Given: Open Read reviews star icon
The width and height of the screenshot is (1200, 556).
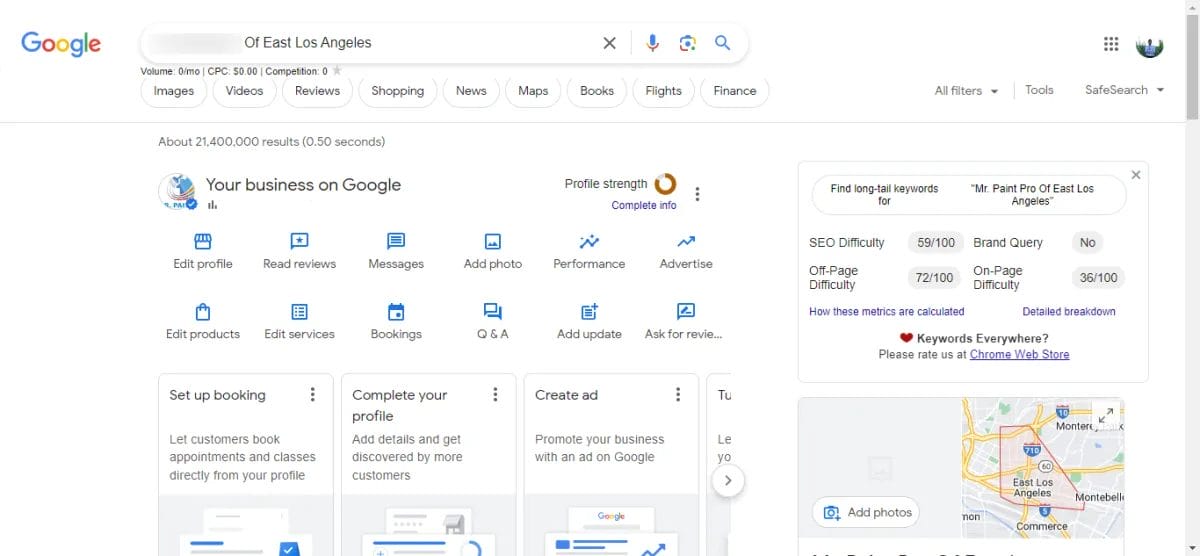Looking at the screenshot, I should pos(299,241).
